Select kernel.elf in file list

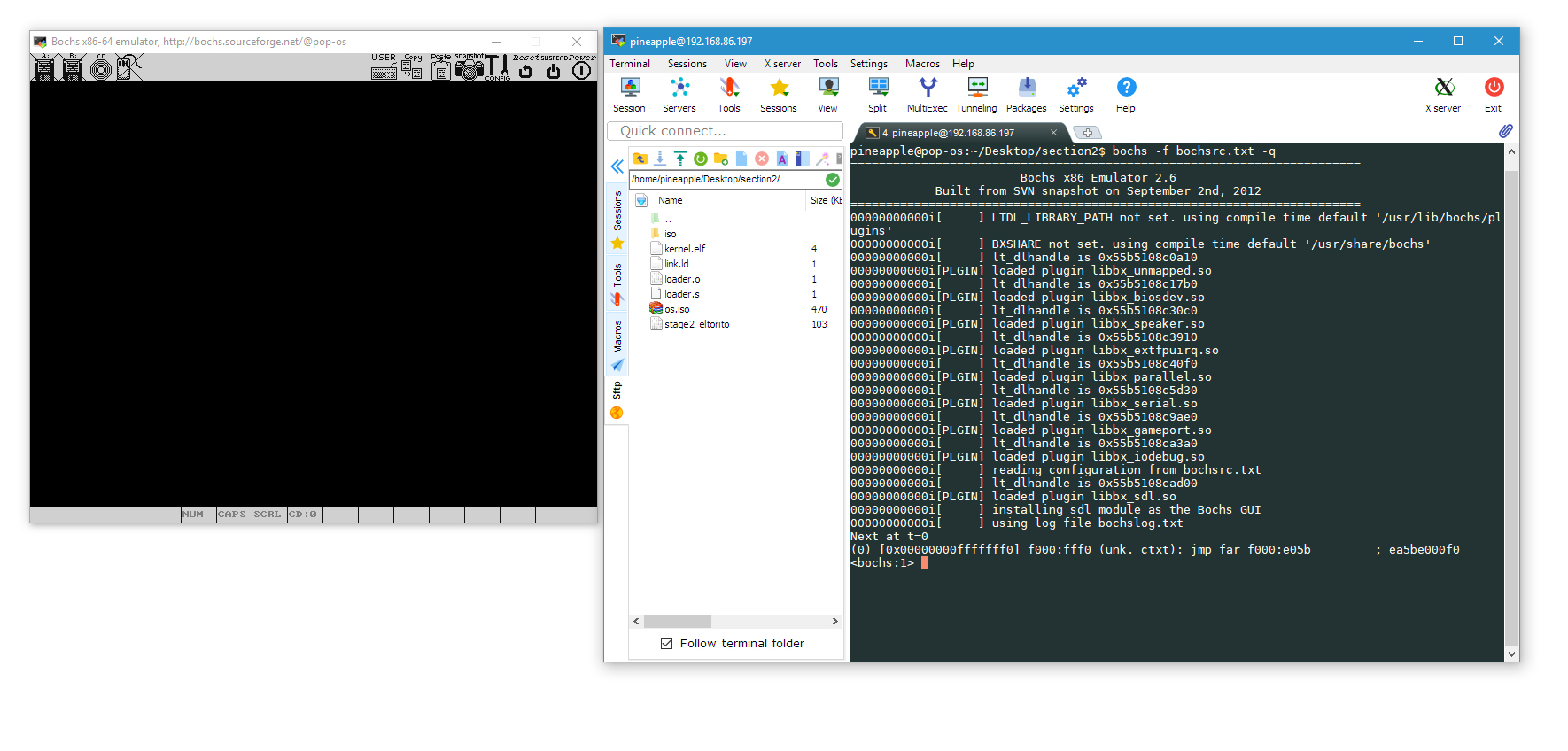pyautogui.click(x=685, y=249)
